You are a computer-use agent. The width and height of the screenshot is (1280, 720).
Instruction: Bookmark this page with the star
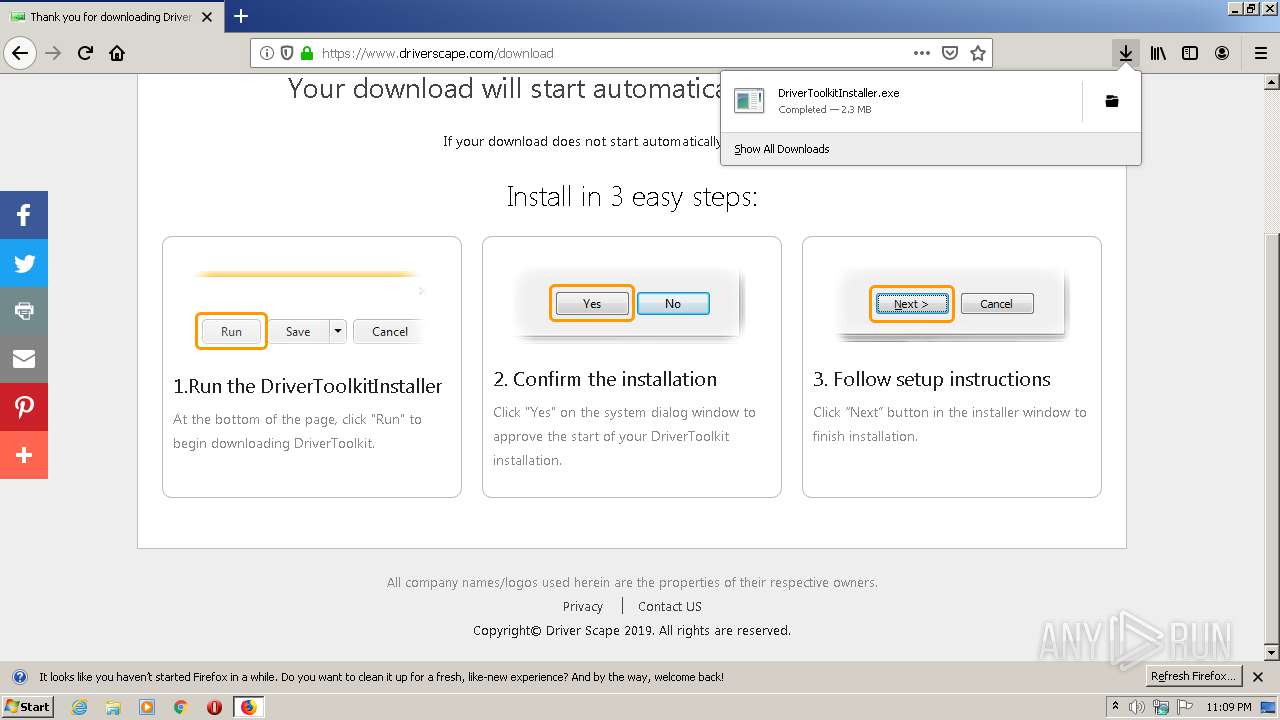[978, 53]
